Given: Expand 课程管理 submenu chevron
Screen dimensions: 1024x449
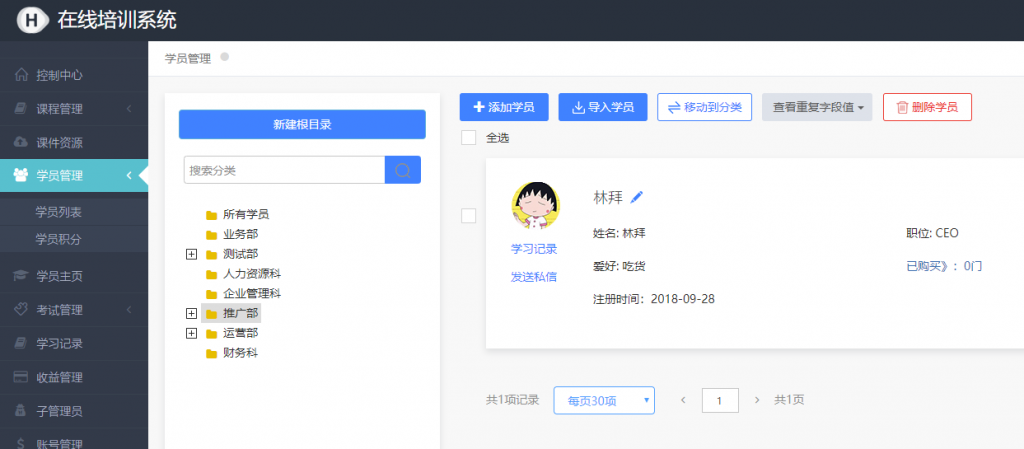Looking at the screenshot, I should (129, 108).
